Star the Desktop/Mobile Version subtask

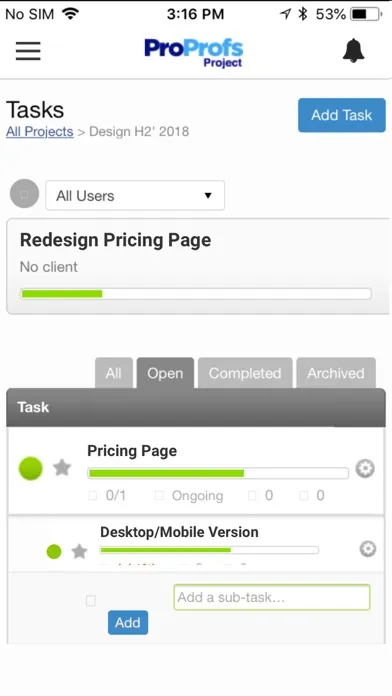tap(79, 551)
